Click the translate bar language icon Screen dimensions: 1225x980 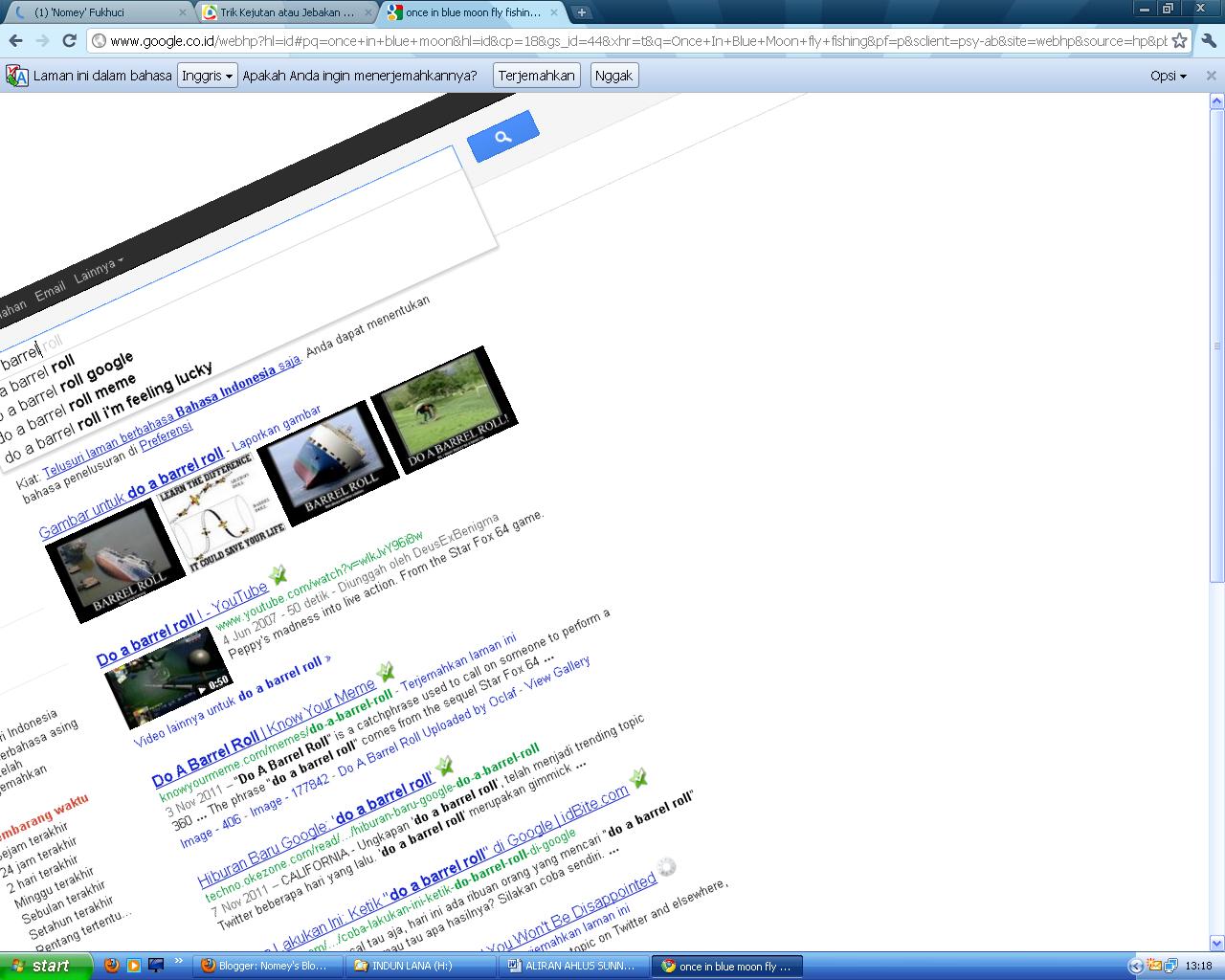(16, 76)
